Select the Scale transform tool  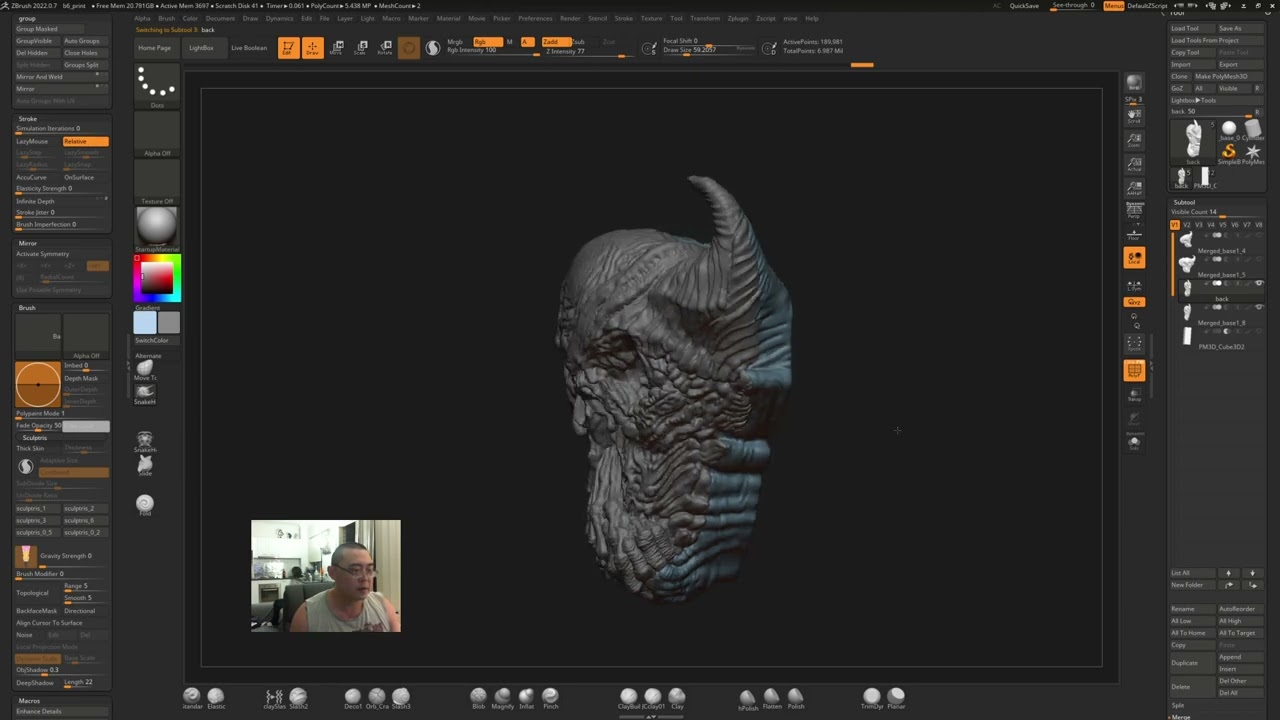pyautogui.click(x=361, y=48)
